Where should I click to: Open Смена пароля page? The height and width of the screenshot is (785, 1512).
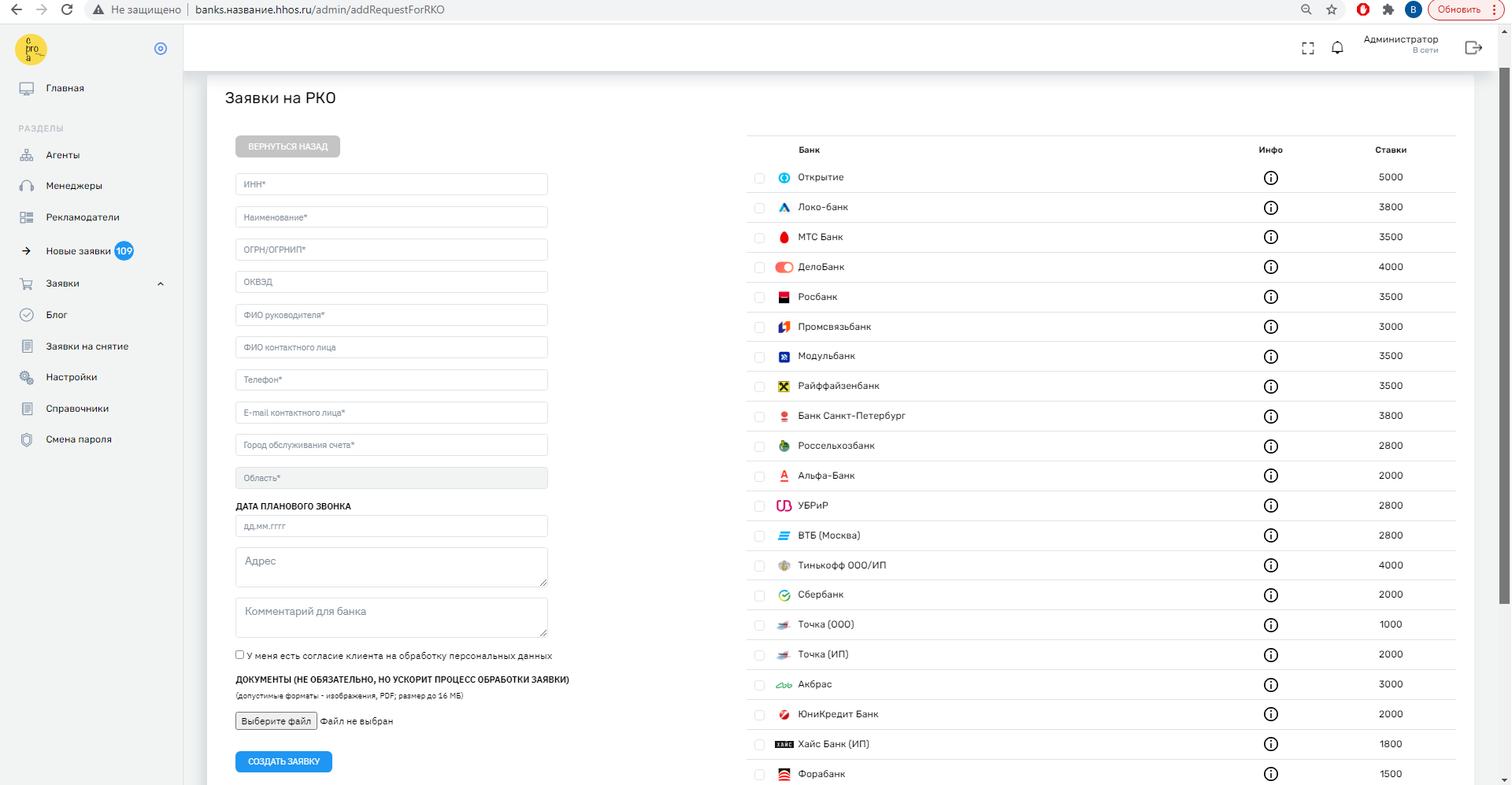click(78, 439)
